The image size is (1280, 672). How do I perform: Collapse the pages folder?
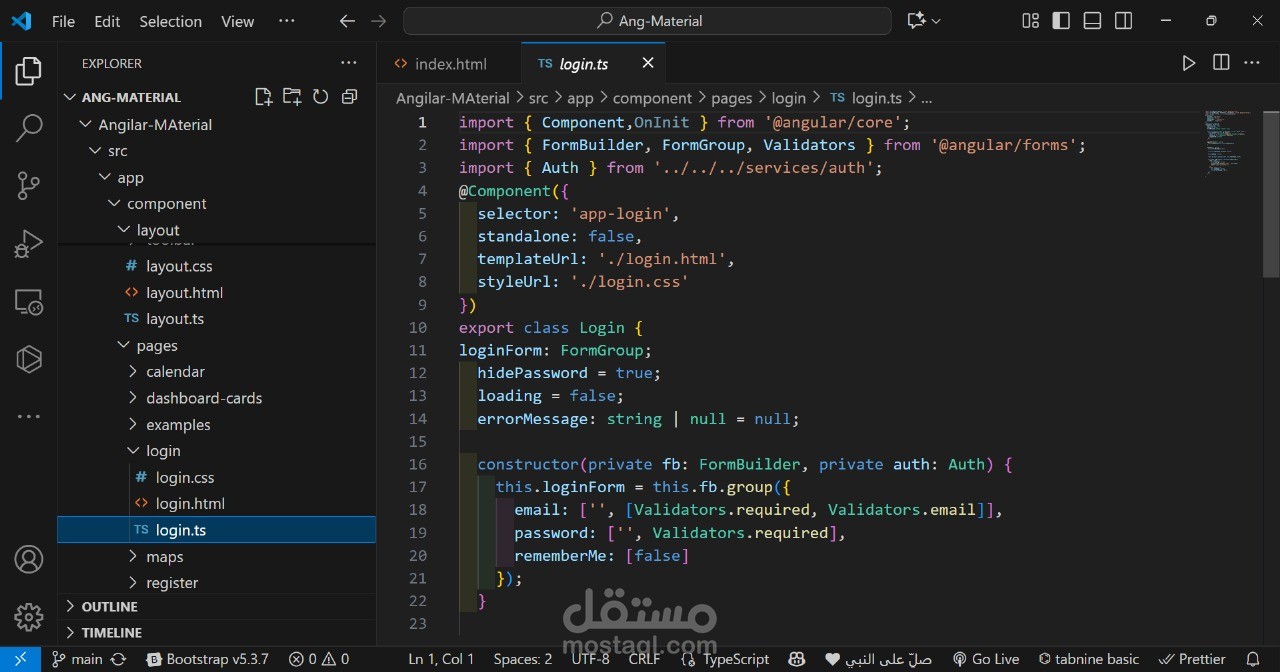coord(124,345)
